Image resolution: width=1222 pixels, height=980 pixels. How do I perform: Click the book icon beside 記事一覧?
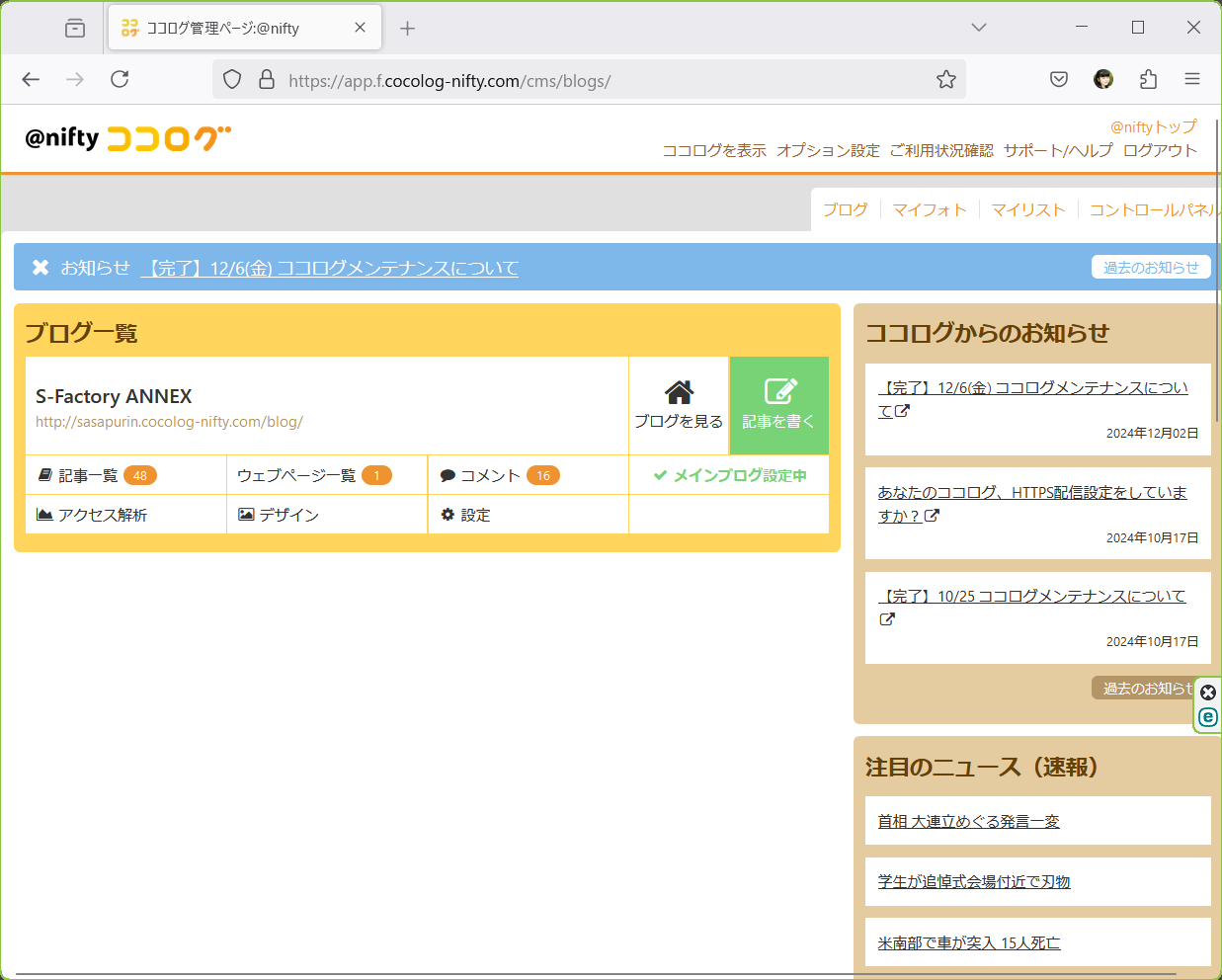[x=44, y=475]
